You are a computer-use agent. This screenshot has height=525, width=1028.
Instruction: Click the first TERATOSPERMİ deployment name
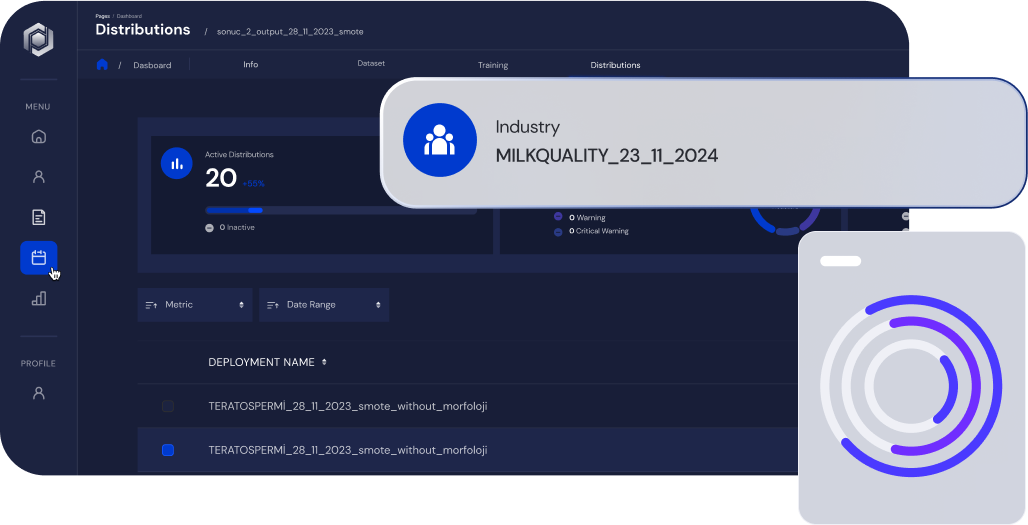347,406
